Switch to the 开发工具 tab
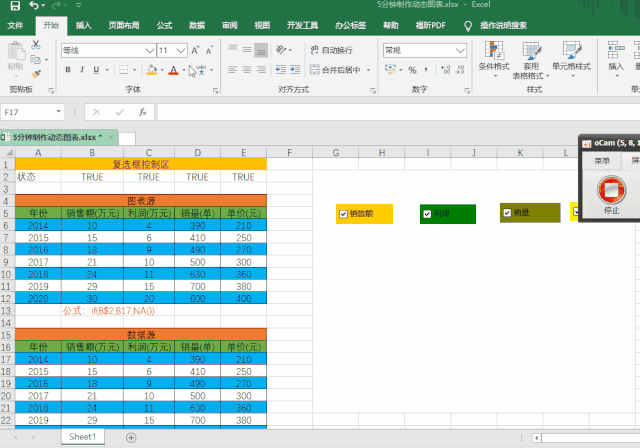The width and height of the screenshot is (640, 448). pos(302,25)
